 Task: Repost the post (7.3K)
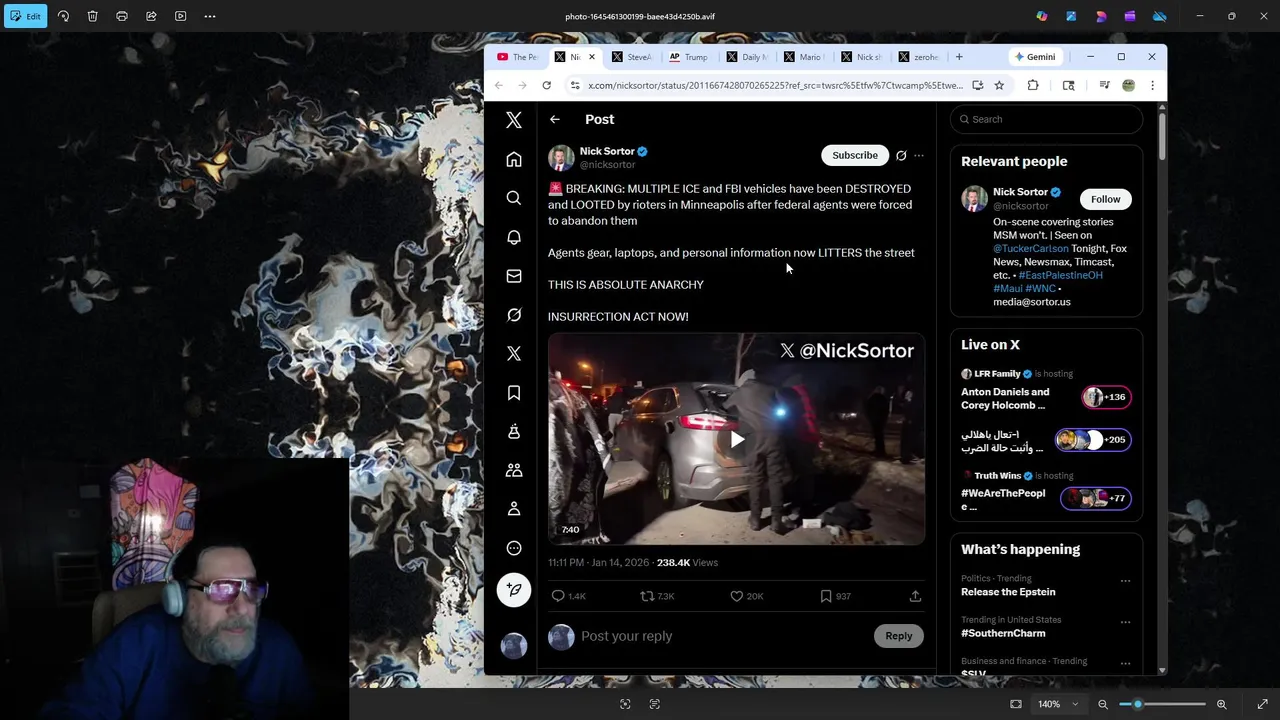pyautogui.click(x=658, y=596)
